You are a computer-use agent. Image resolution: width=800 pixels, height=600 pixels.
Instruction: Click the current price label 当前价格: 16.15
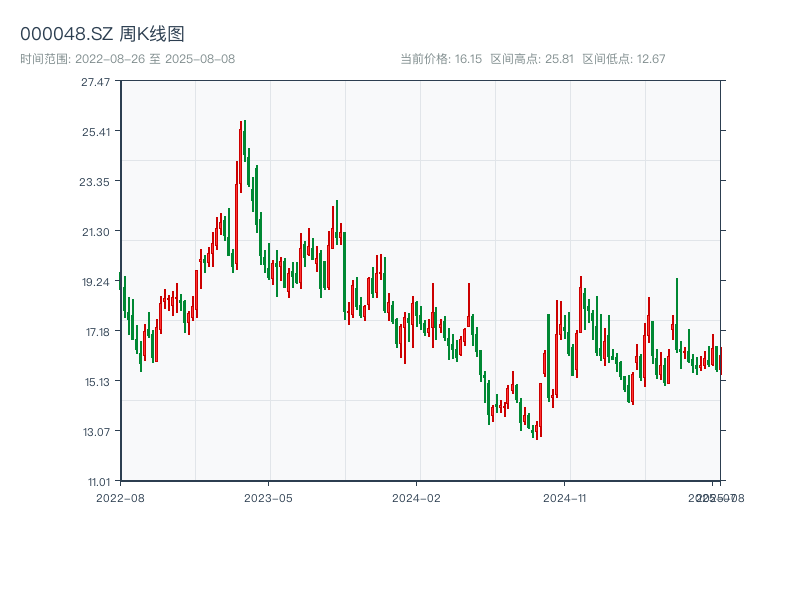(x=441, y=59)
